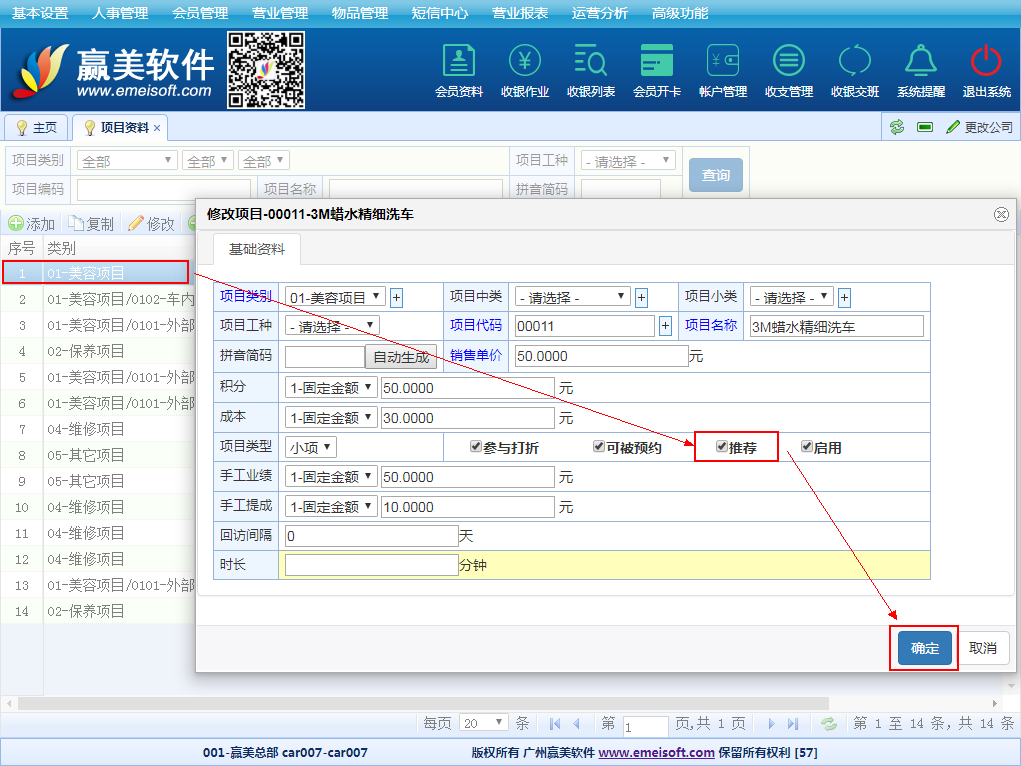Switch to the 主页 tab
The image size is (1021, 766).
pos(37,128)
